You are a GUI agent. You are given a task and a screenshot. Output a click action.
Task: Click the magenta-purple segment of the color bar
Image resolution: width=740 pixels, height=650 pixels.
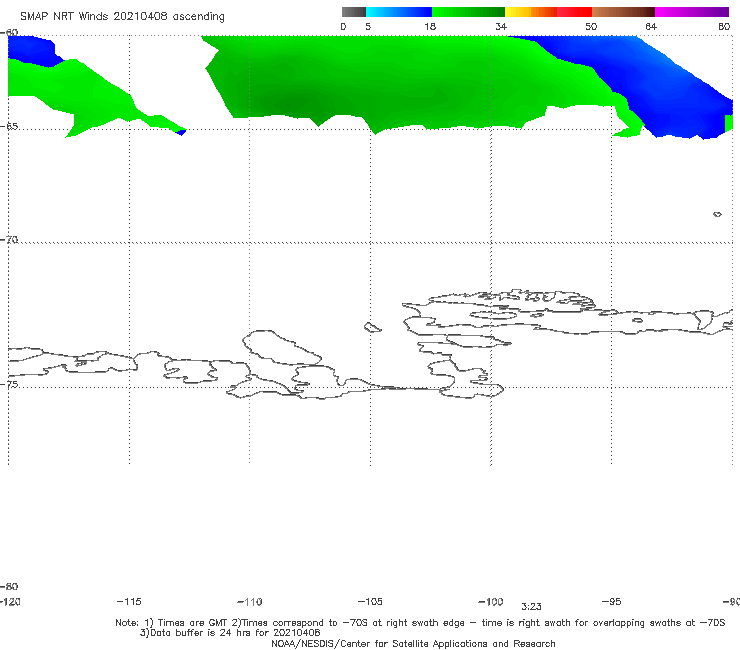[x=692, y=12]
